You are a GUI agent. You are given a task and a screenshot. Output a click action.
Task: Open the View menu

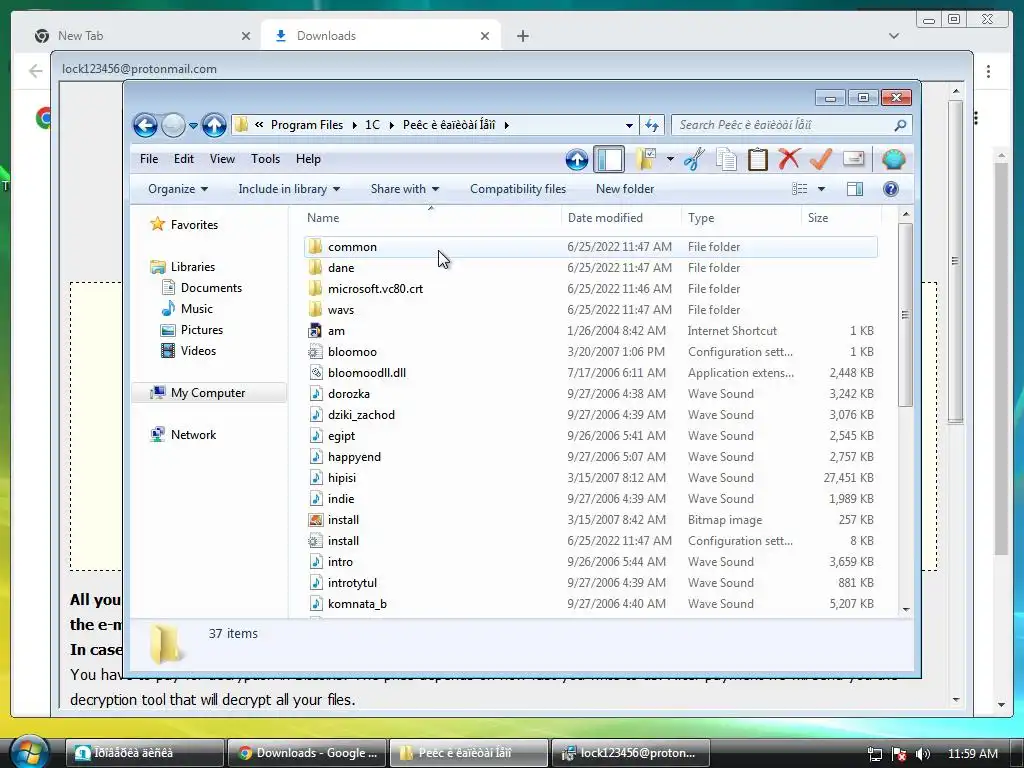pyautogui.click(x=222, y=159)
